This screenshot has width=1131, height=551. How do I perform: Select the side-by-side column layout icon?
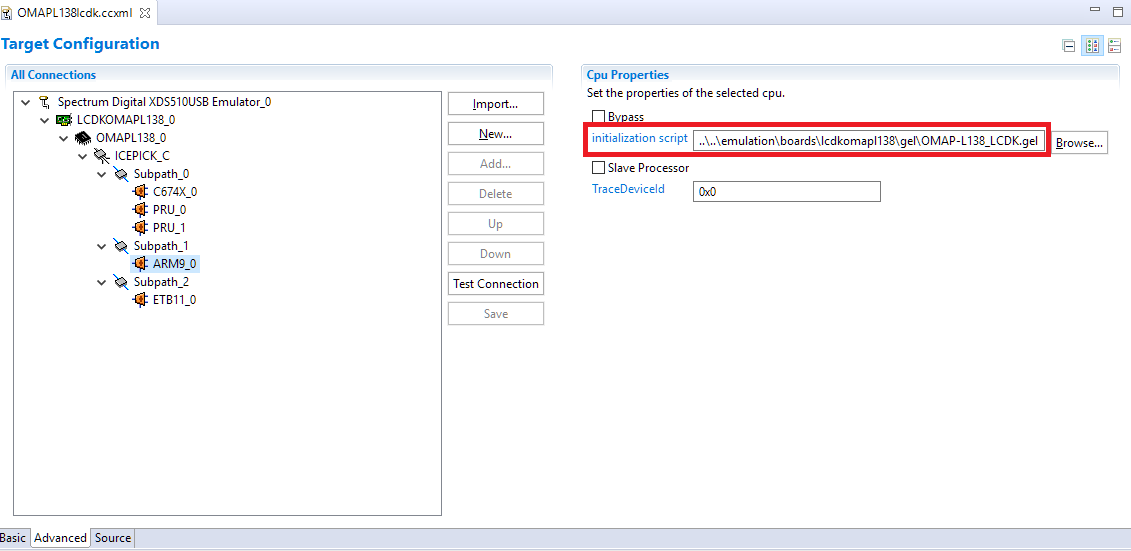point(1092,46)
